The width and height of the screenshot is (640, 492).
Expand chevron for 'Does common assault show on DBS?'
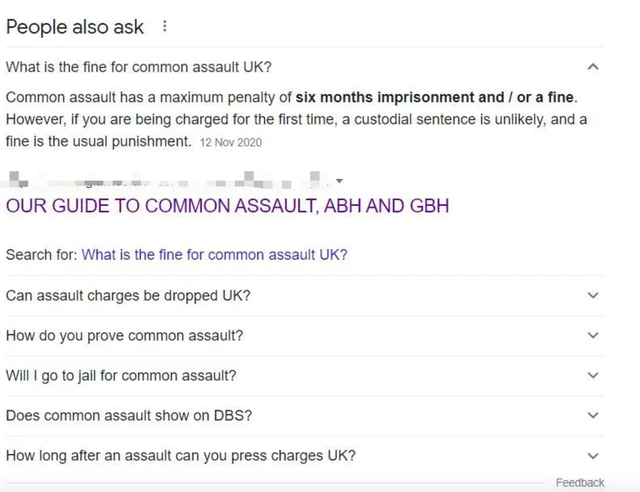pyautogui.click(x=593, y=415)
